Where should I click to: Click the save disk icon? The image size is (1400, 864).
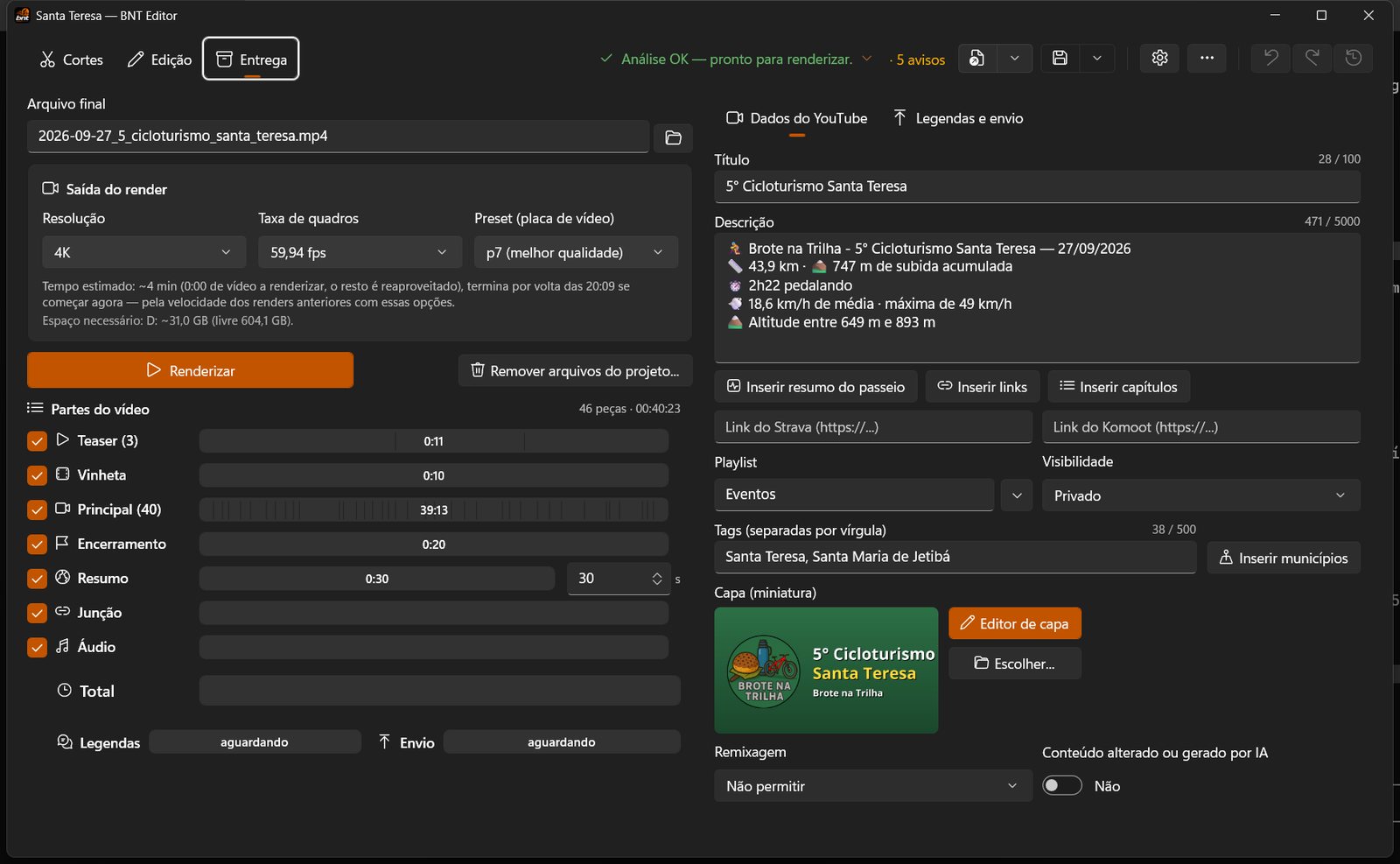[x=1060, y=59]
